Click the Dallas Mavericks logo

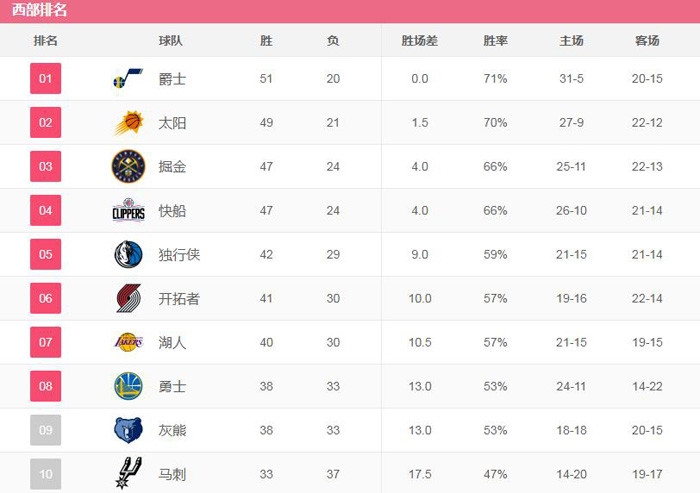pyautogui.click(x=128, y=254)
